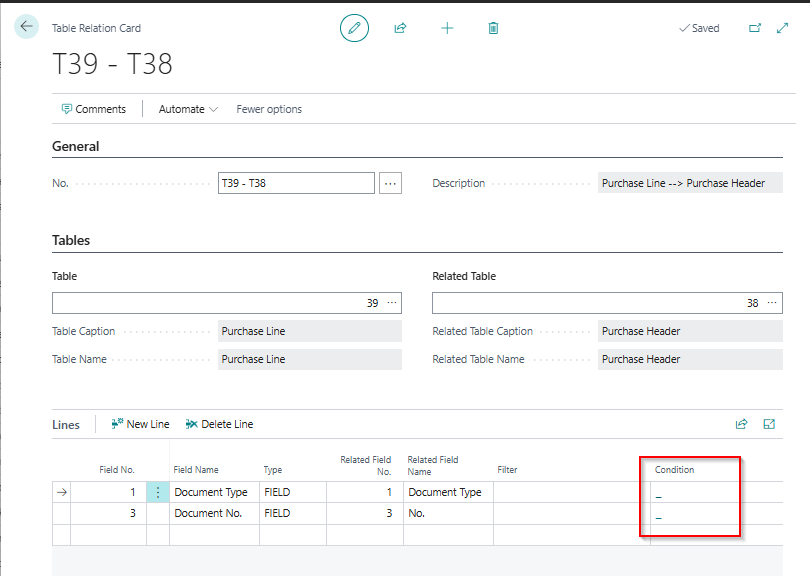This screenshot has height=576, width=810.
Task: Click Fewer options
Action: [269, 109]
